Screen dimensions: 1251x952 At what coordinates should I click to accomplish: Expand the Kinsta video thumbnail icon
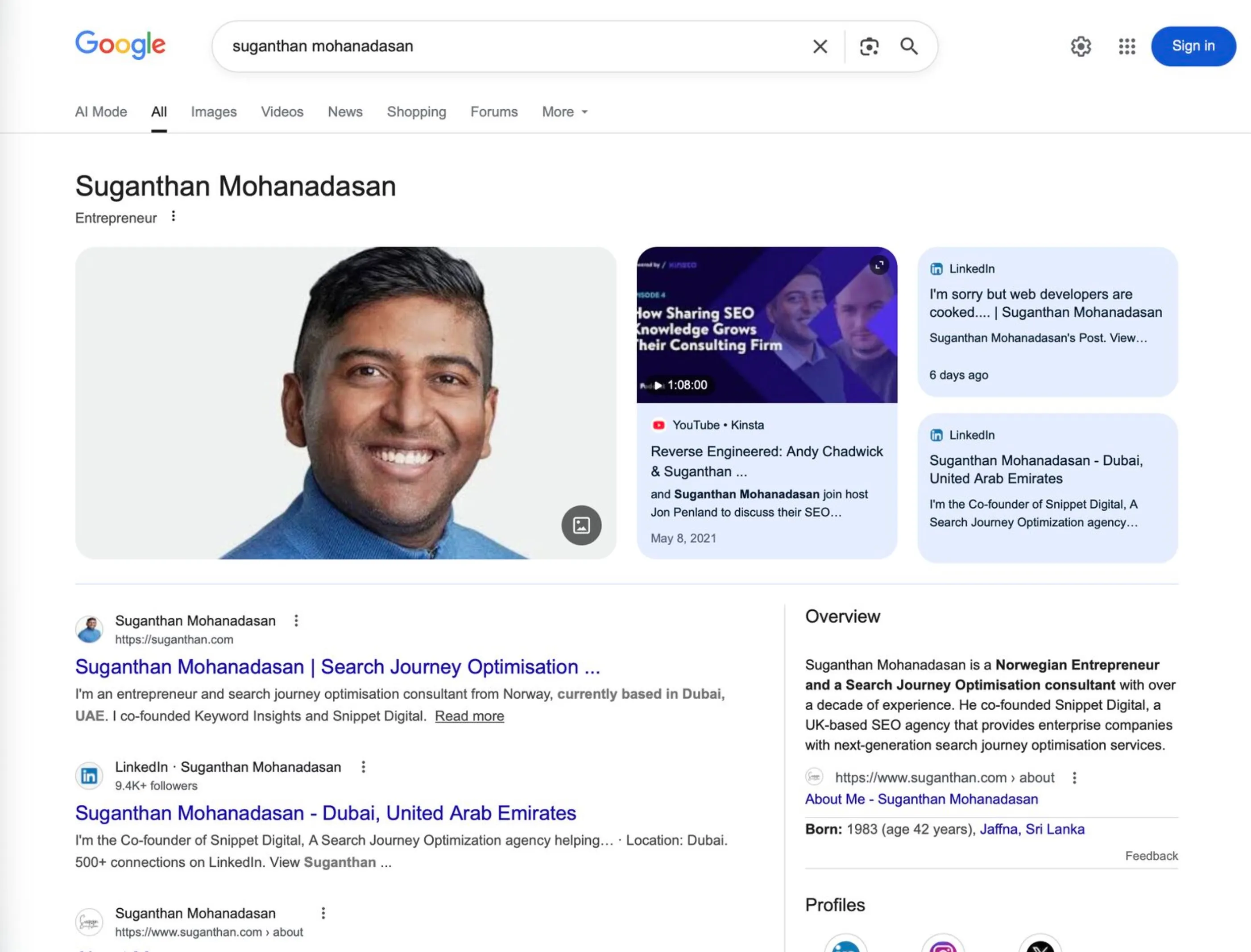tap(879, 265)
